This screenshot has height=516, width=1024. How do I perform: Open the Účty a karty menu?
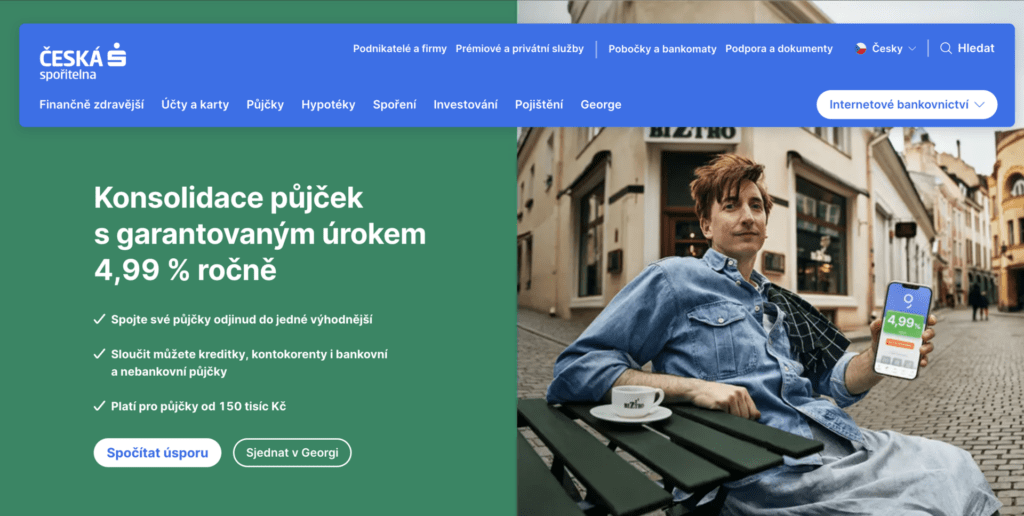(195, 105)
